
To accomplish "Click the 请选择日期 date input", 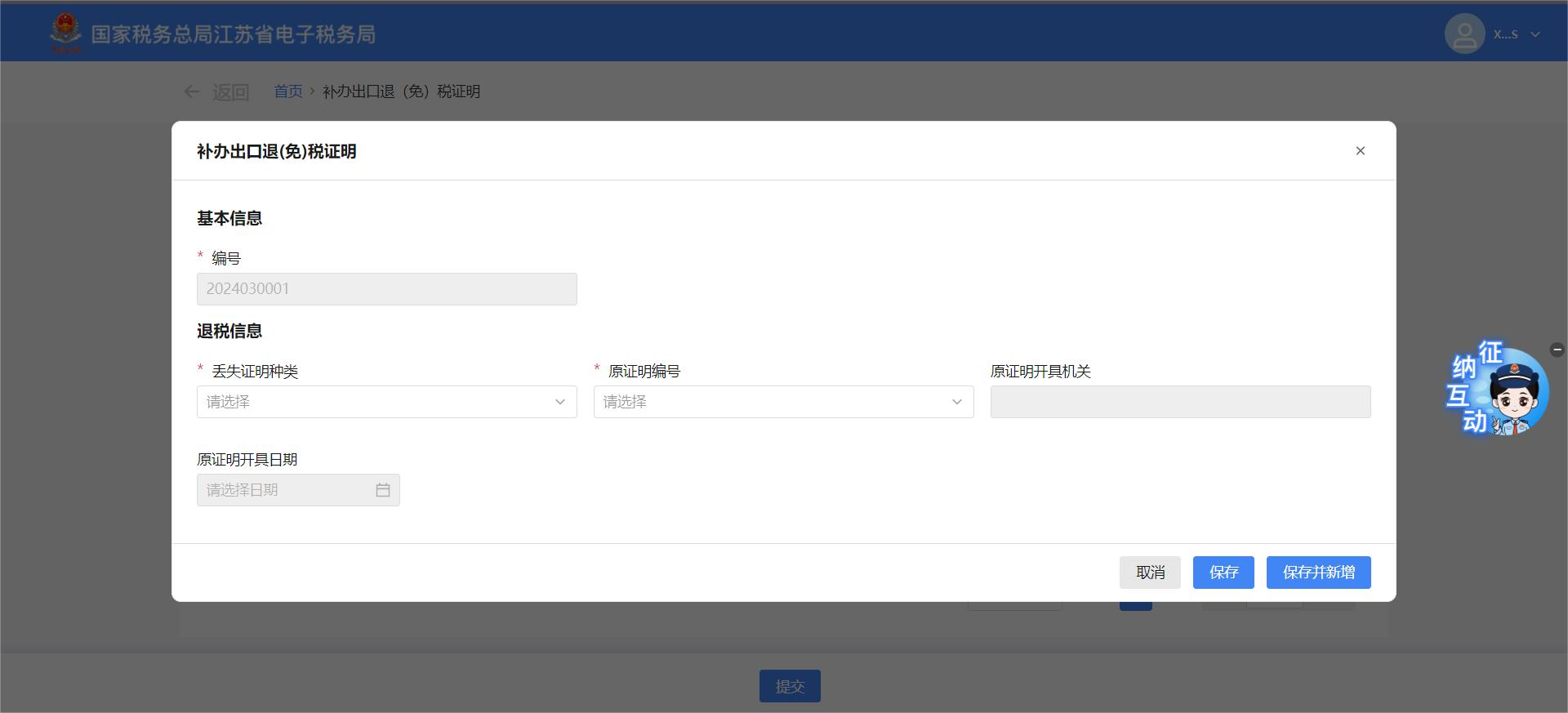I will (286, 490).
